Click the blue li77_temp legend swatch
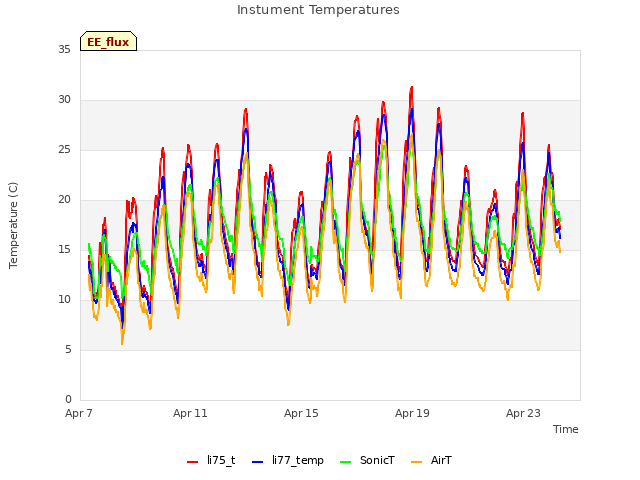640x480 pixels. click(x=257, y=462)
